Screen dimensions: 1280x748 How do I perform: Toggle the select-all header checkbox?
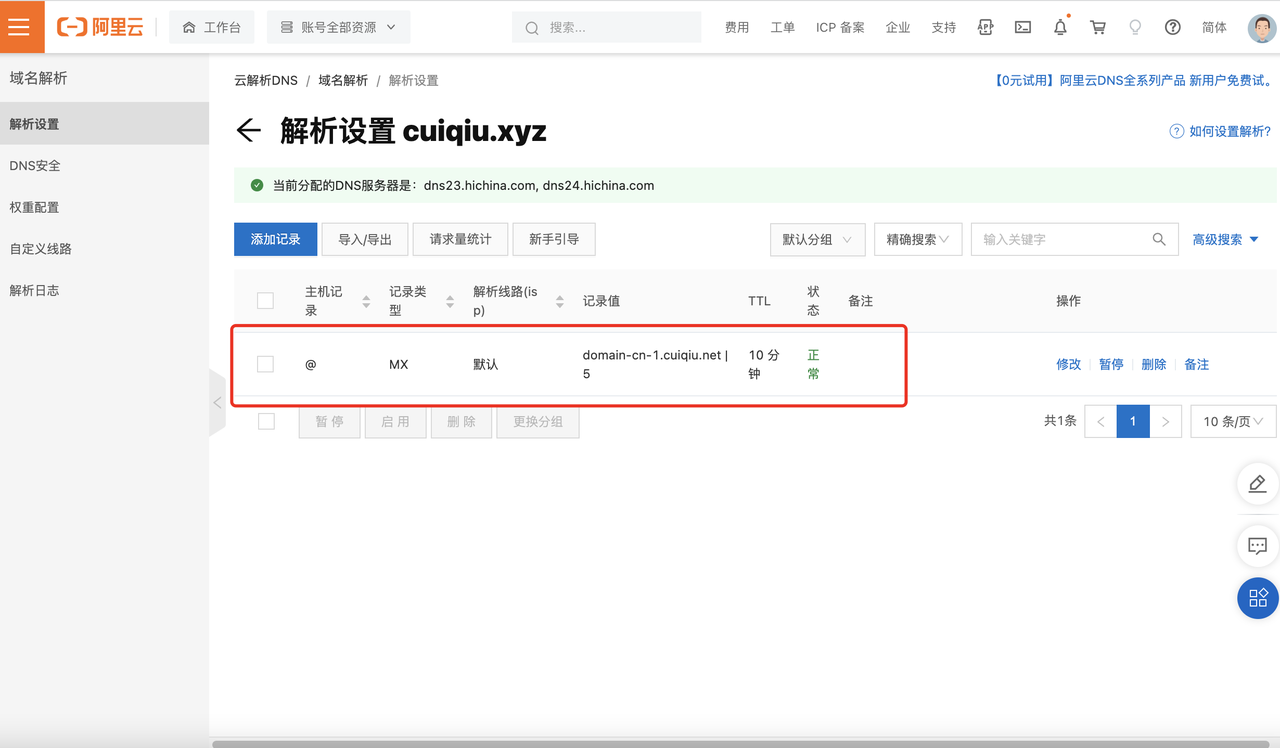265,300
